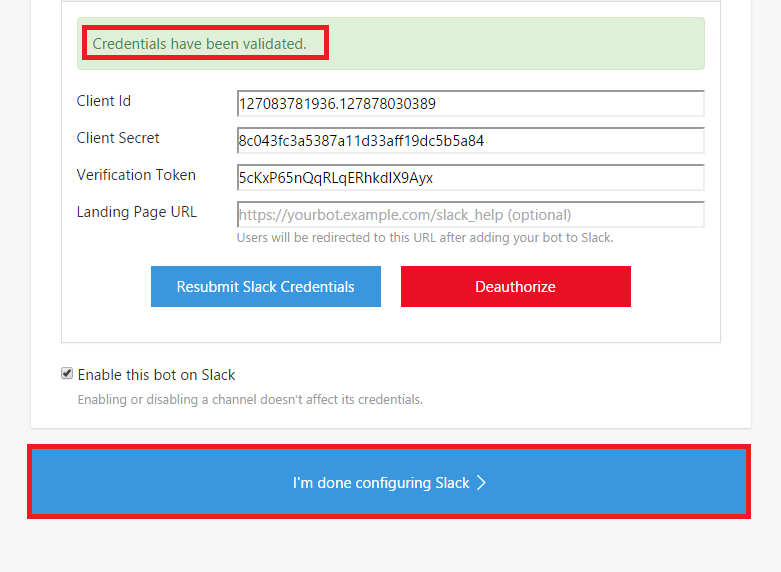The height and width of the screenshot is (572, 781).
Task: Toggle Enable this bot on Slack checkbox
Action: [67, 374]
